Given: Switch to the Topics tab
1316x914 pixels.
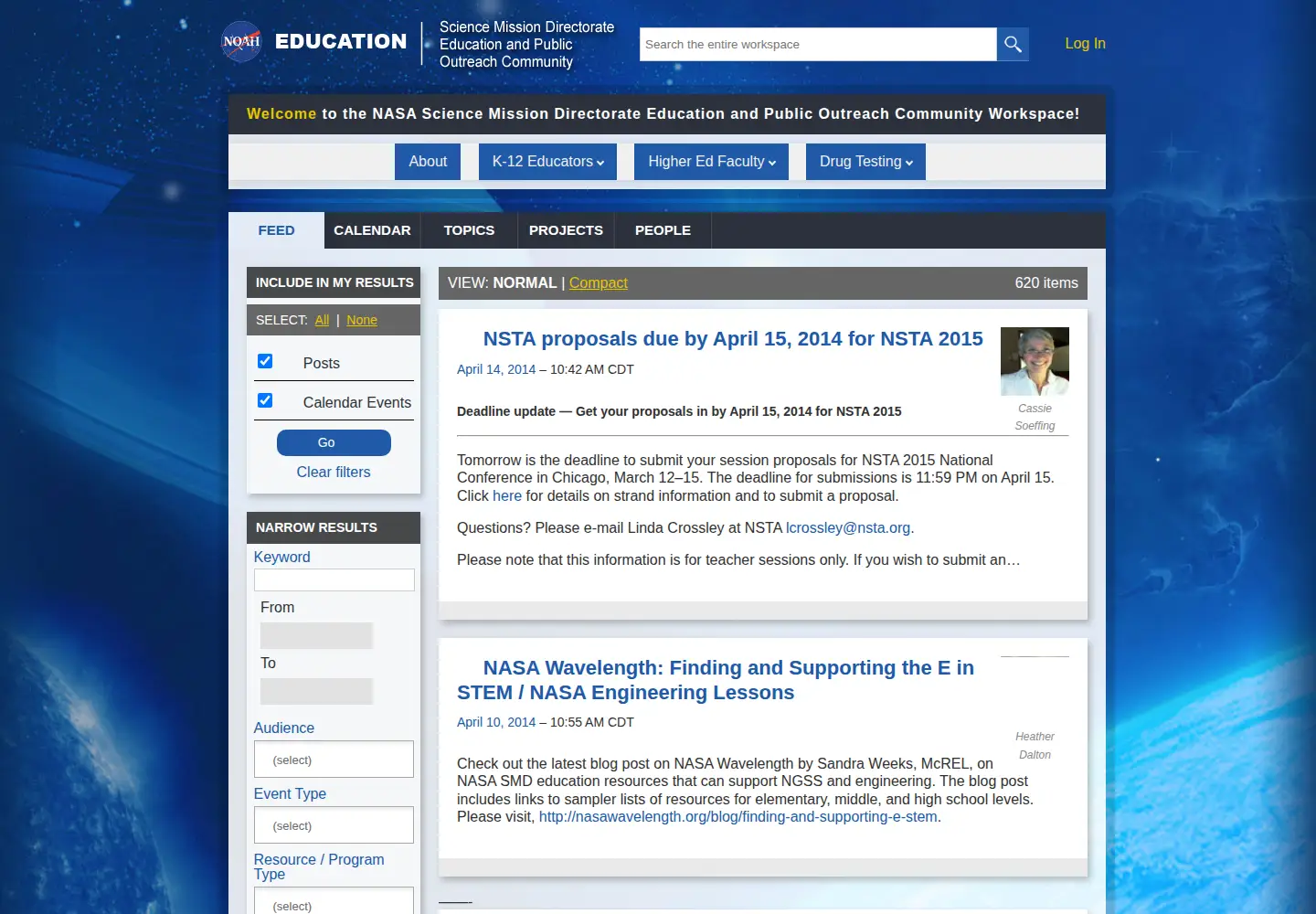Looking at the screenshot, I should pyautogui.click(x=469, y=230).
